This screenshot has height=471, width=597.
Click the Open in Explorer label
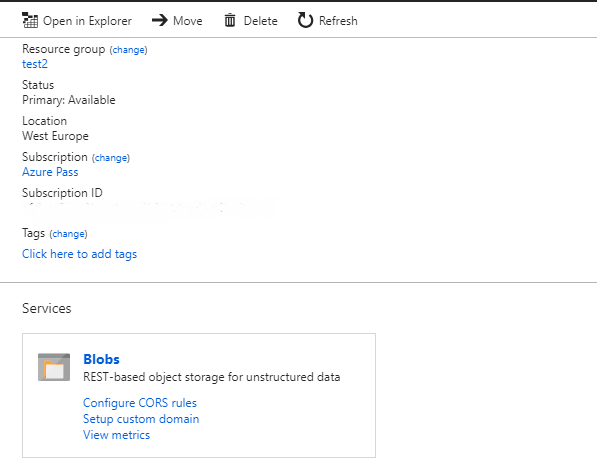[87, 21]
